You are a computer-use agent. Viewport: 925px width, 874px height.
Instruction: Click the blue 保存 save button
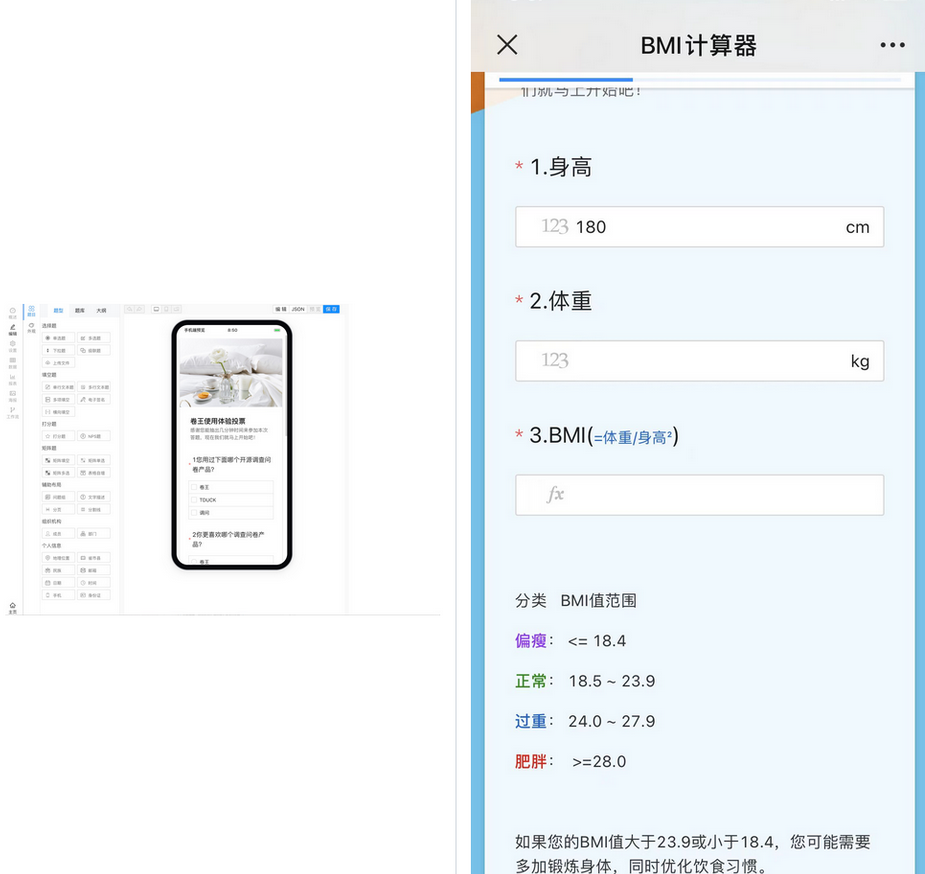pos(330,309)
